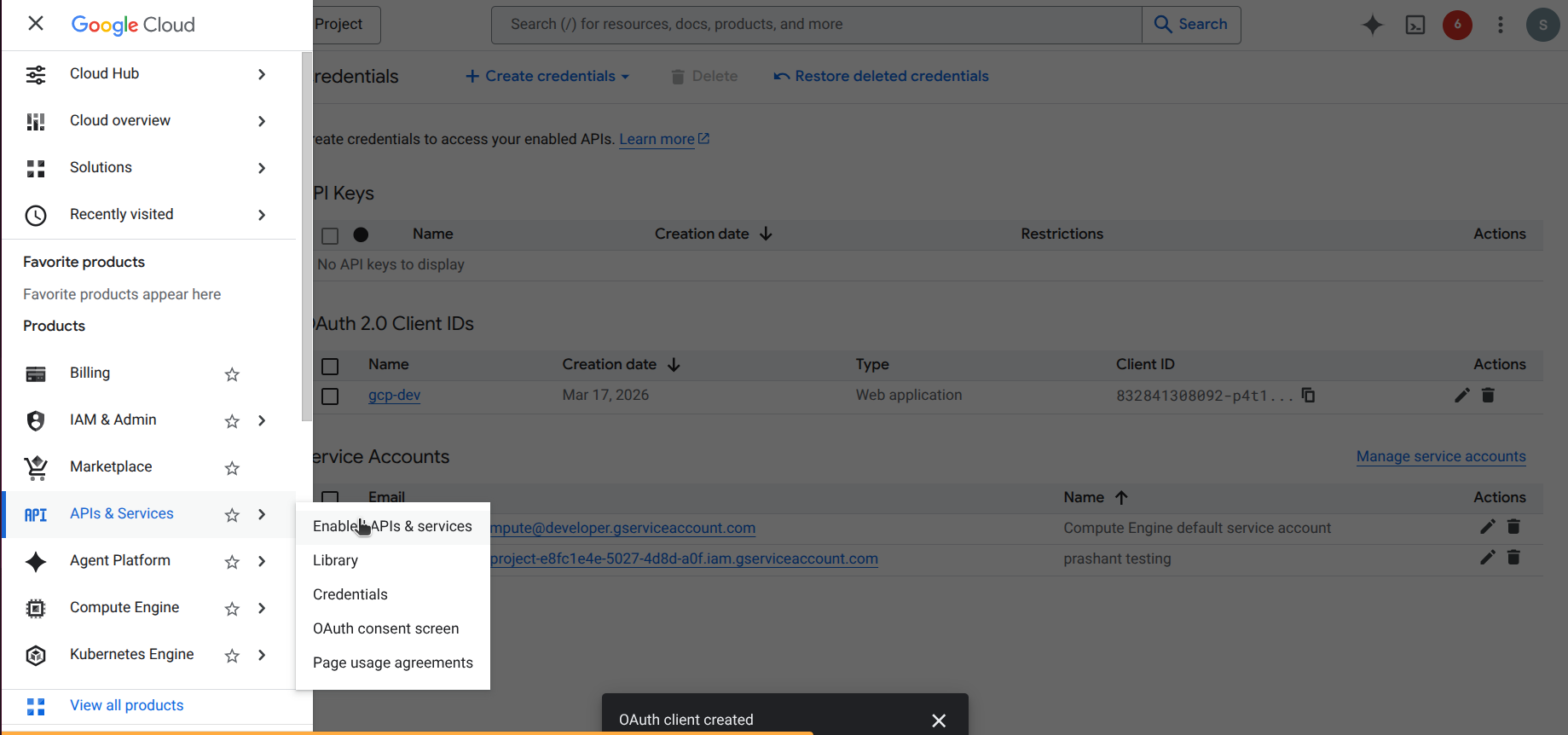Expand the APIs & Services submenu arrow
1568x735 pixels.
coord(262,514)
